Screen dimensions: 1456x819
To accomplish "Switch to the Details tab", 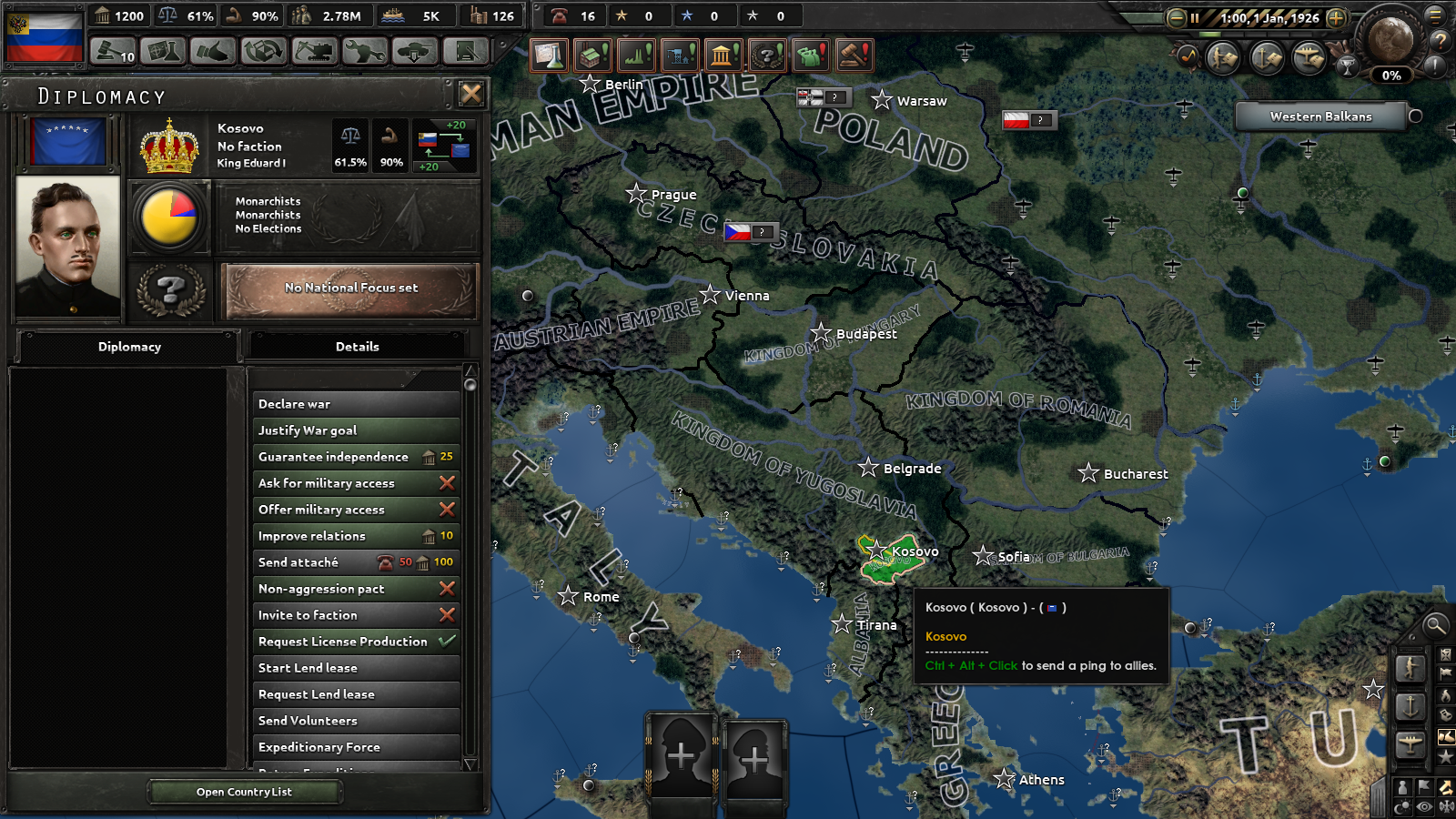I will point(357,347).
